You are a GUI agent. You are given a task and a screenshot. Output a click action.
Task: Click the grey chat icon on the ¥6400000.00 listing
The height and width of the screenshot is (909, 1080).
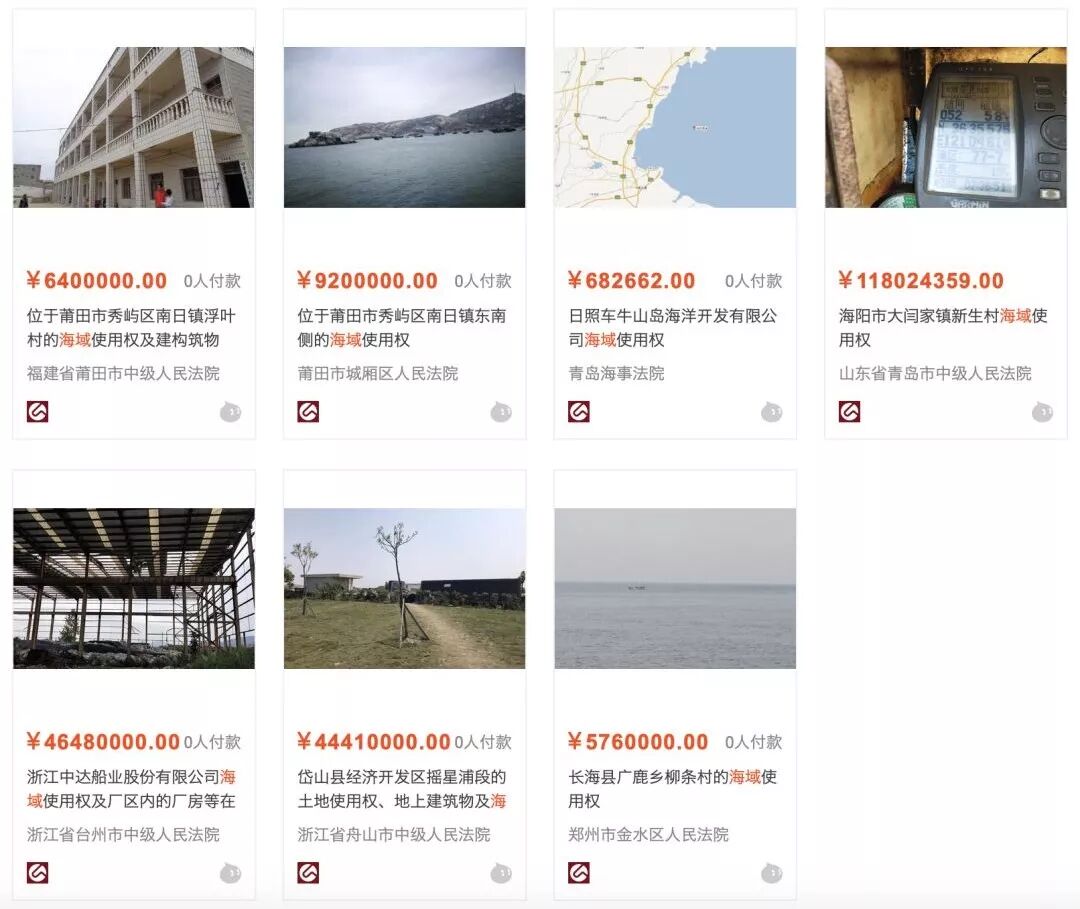231,412
